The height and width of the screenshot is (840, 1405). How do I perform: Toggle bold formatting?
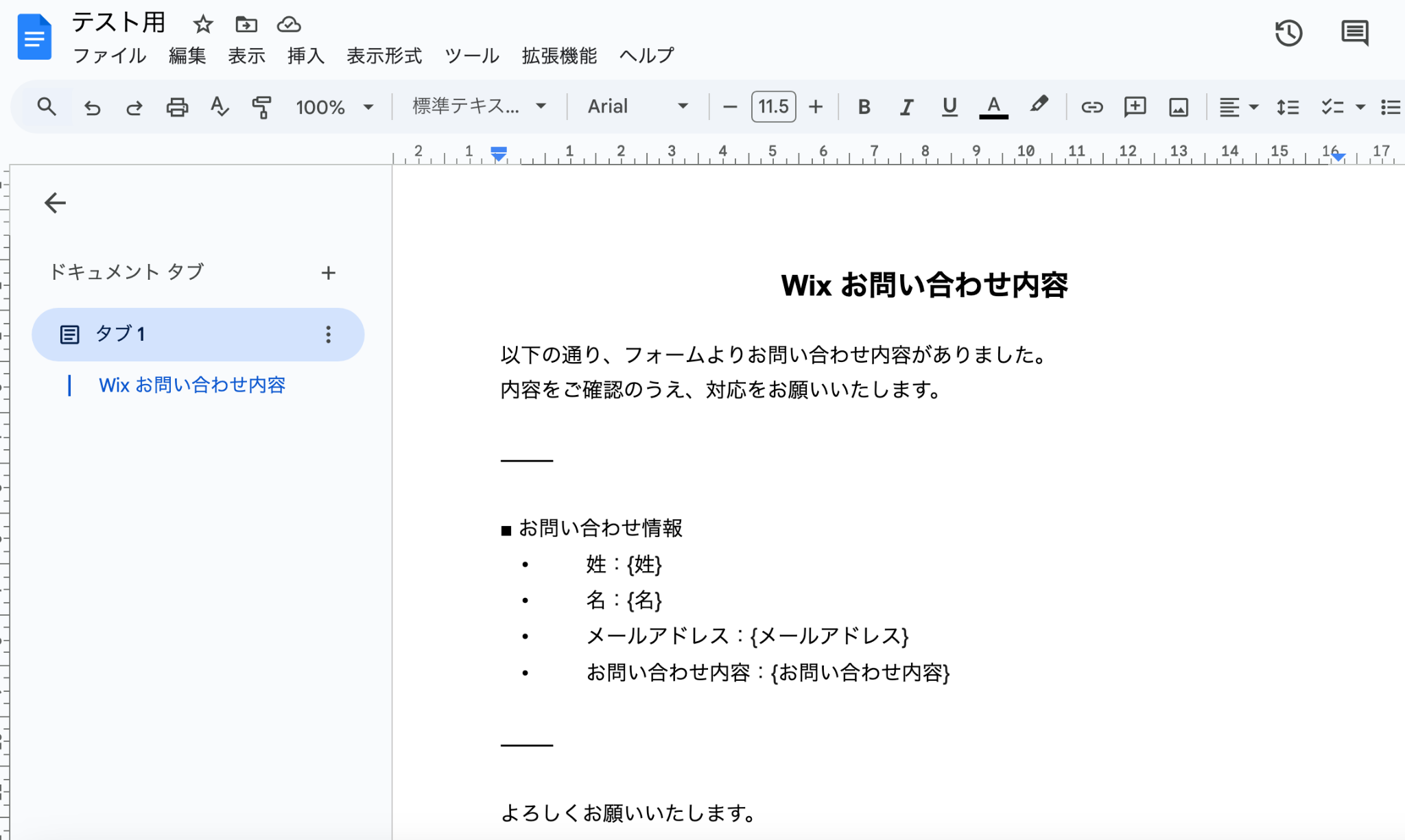tap(864, 107)
